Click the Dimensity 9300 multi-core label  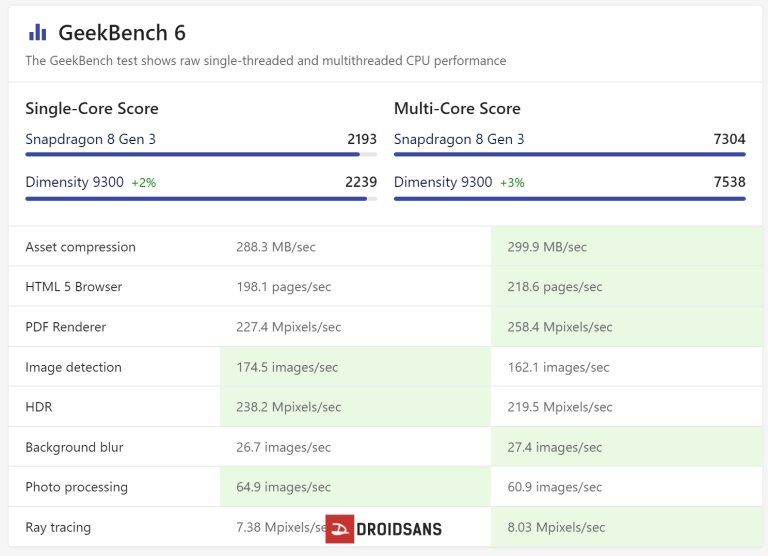pos(443,182)
